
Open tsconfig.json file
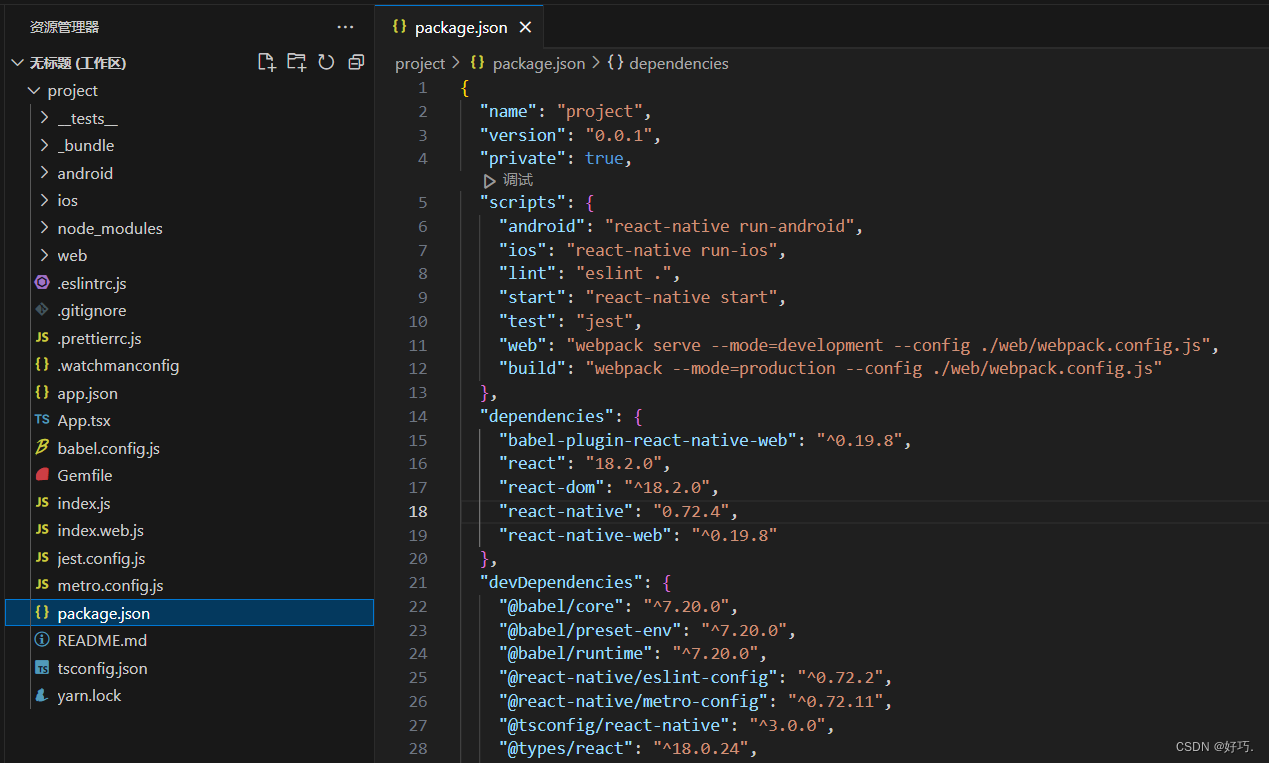pyautogui.click(x=102, y=668)
